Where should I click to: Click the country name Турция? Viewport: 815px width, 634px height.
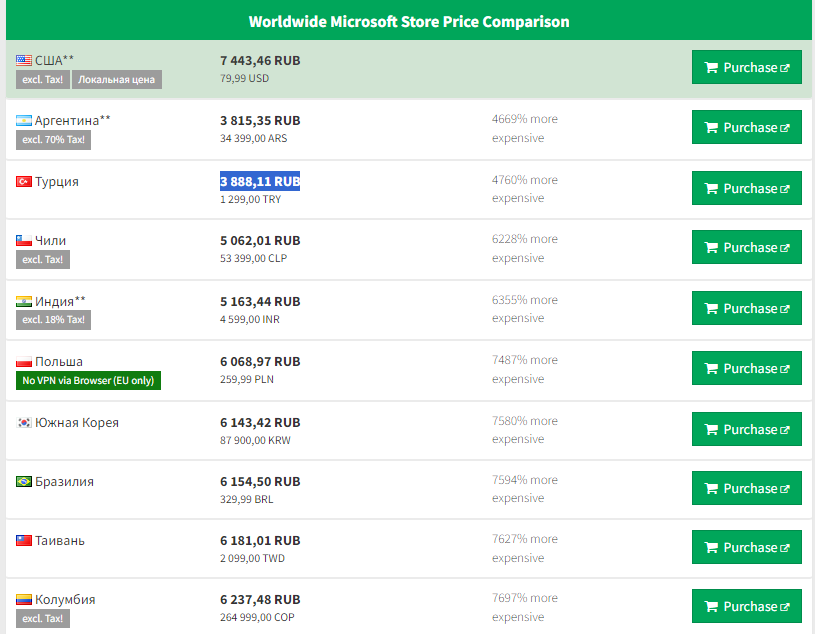[x=57, y=182]
